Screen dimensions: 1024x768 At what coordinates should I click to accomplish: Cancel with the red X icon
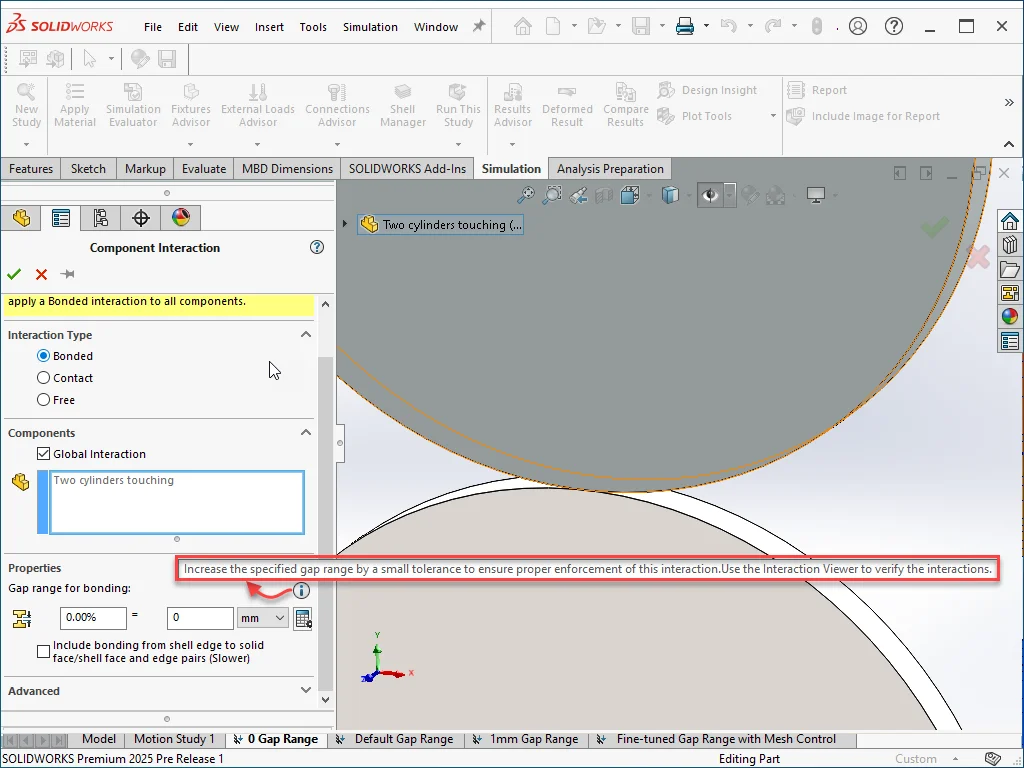pos(41,274)
